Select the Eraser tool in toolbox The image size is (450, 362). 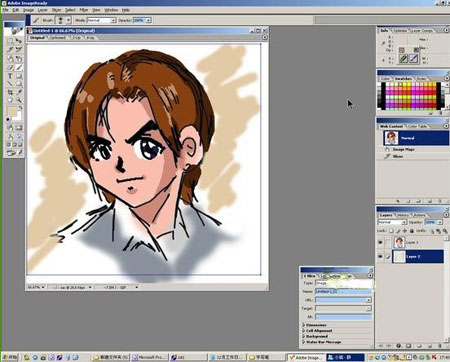(x=10, y=68)
